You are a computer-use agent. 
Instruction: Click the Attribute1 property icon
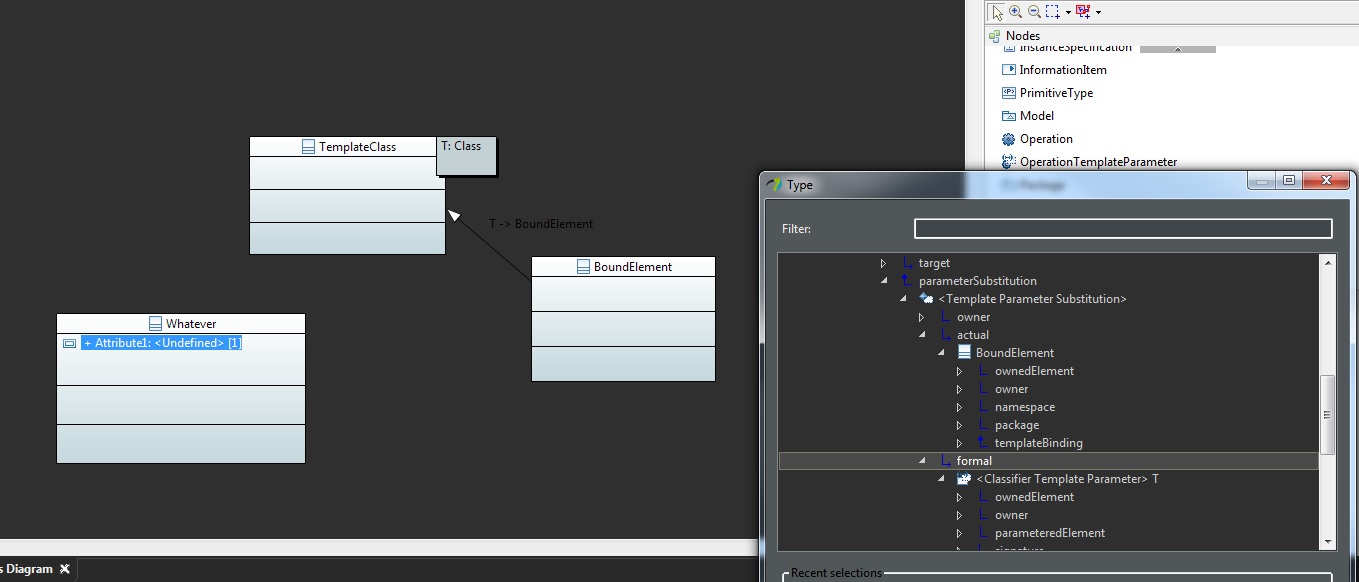[x=69, y=343]
